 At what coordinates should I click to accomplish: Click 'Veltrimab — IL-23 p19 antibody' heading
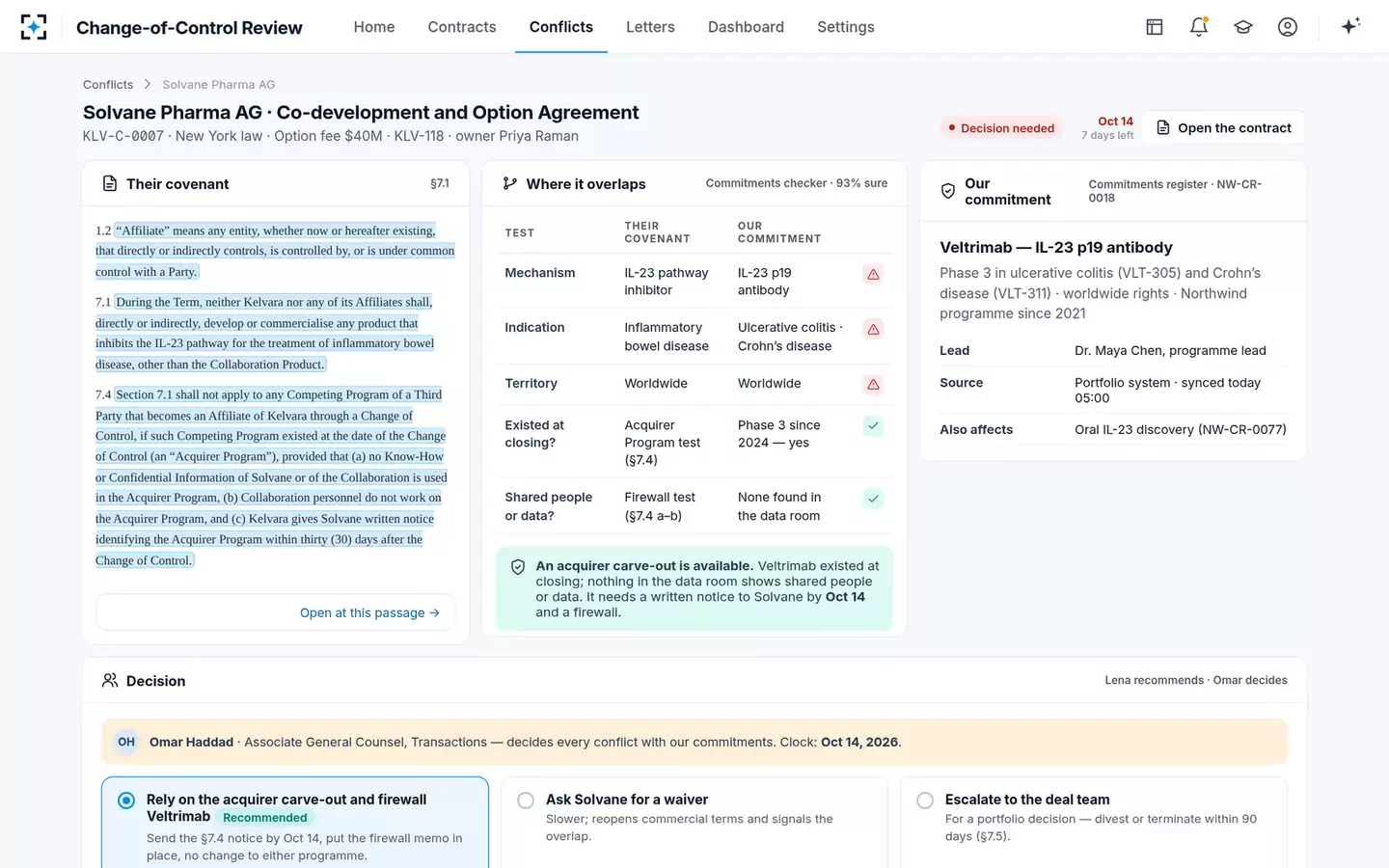pos(1056,248)
